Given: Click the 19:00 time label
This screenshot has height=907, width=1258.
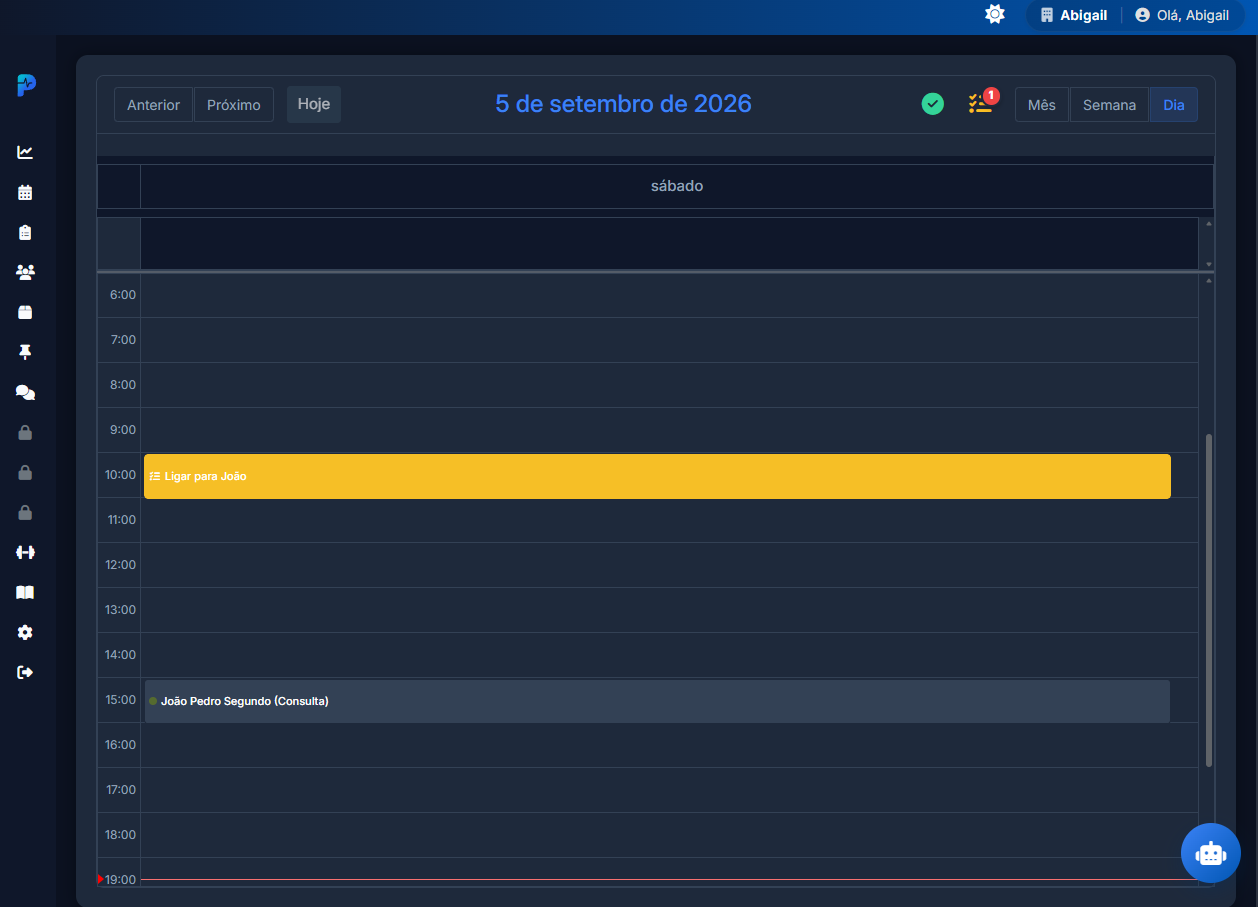Looking at the screenshot, I should pos(120,880).
